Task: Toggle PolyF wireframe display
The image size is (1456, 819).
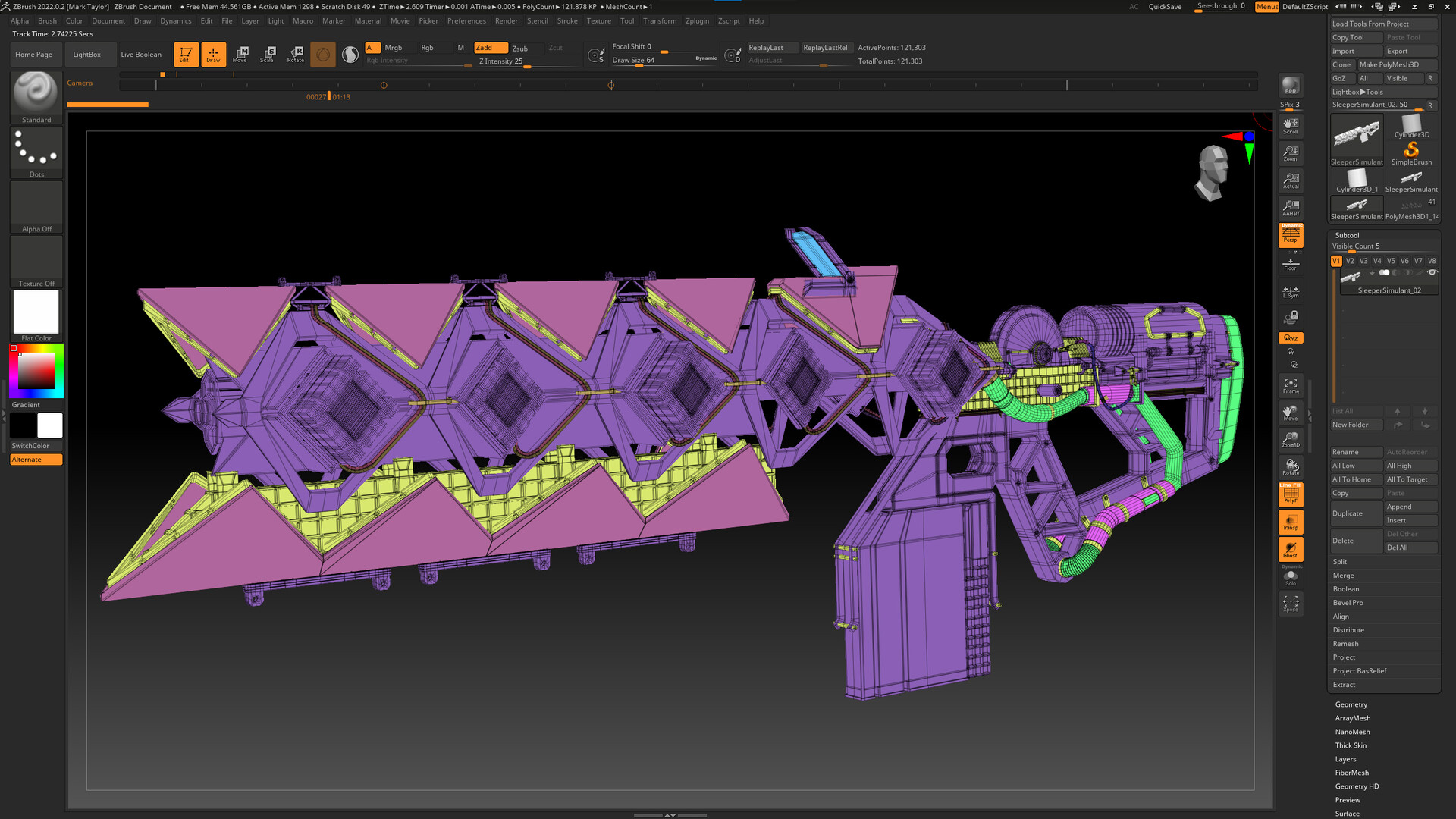Action: click(1290, 494)
